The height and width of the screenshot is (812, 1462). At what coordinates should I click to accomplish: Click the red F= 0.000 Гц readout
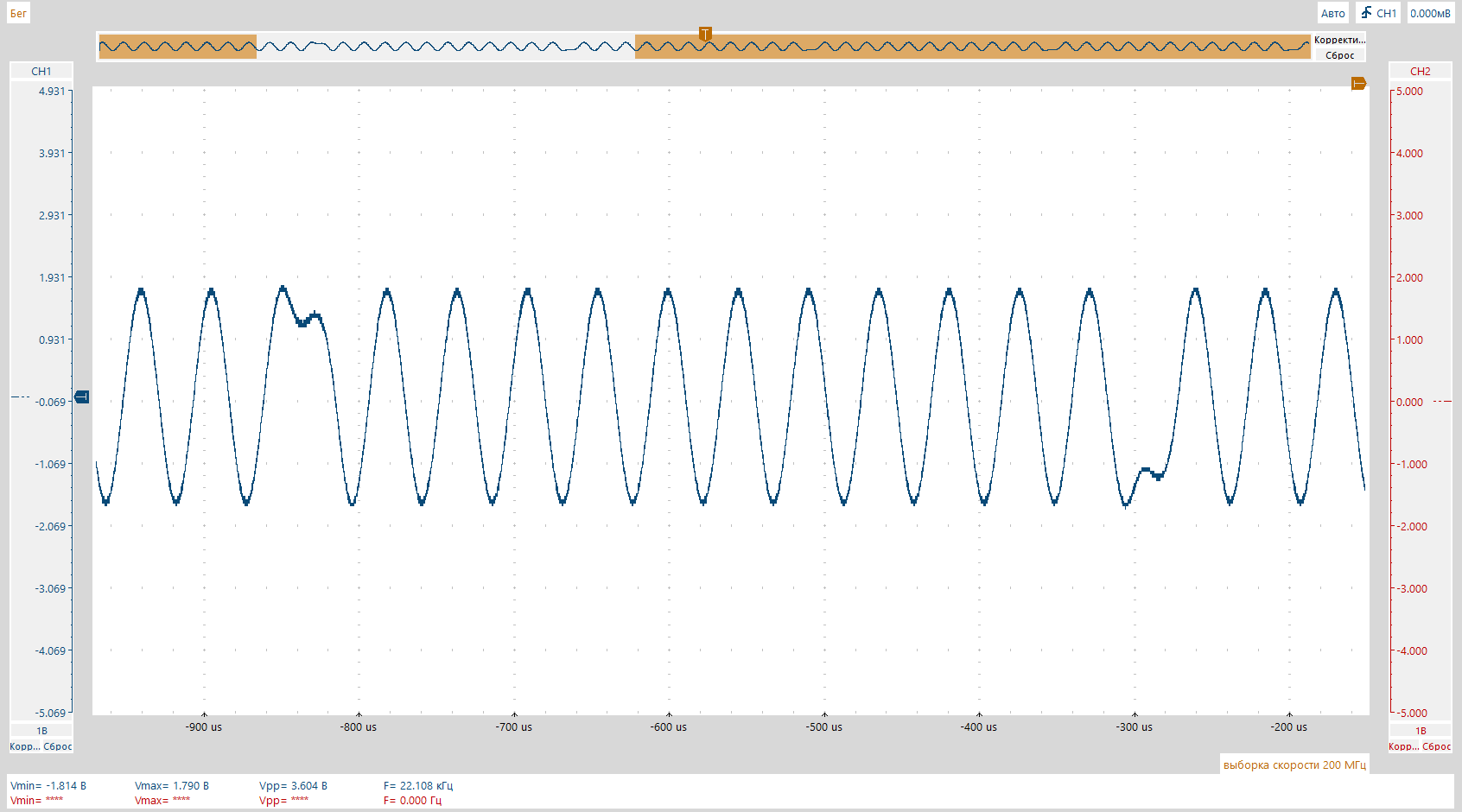412,801
